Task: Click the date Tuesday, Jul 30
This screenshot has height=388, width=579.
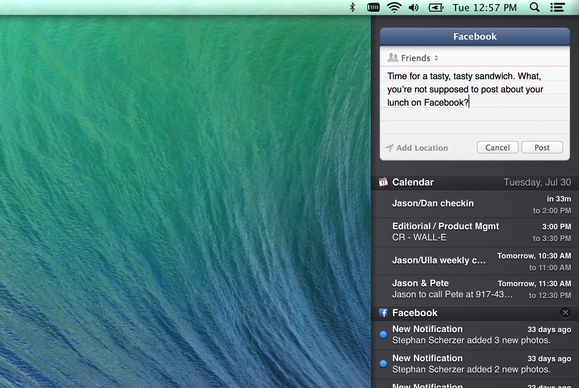Action: point(537,182)
